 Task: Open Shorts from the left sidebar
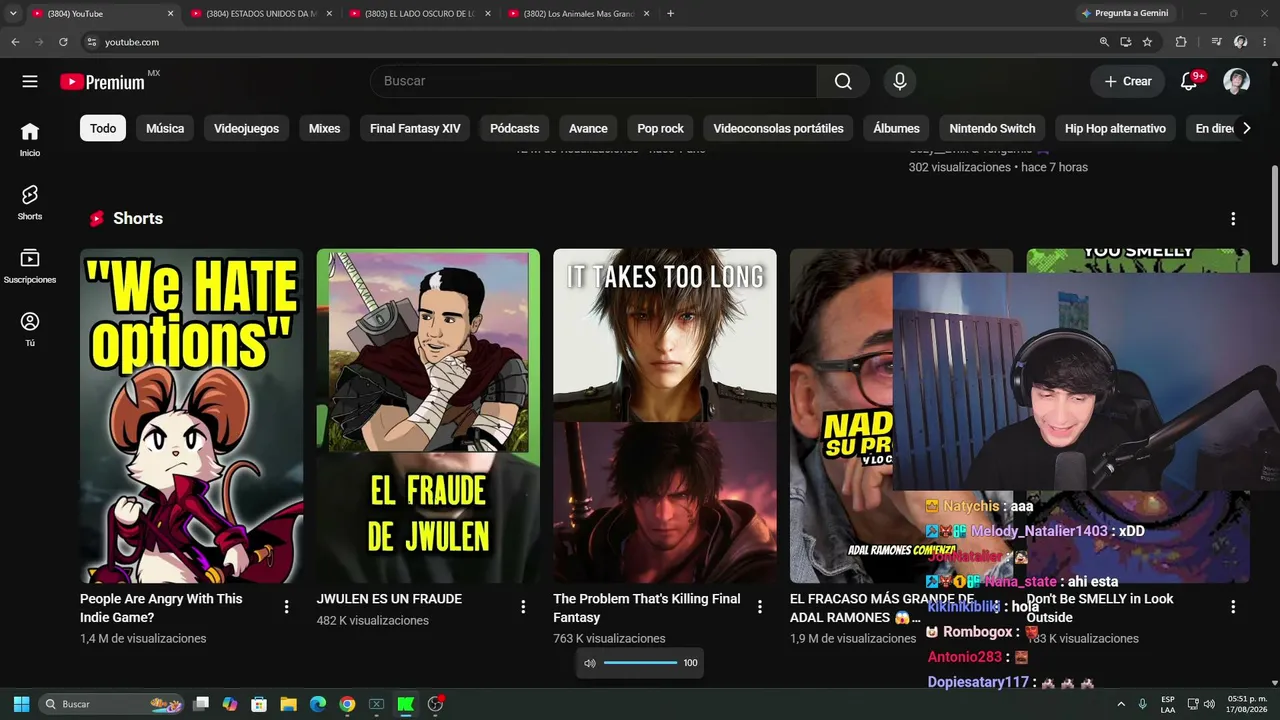point(30,203)
